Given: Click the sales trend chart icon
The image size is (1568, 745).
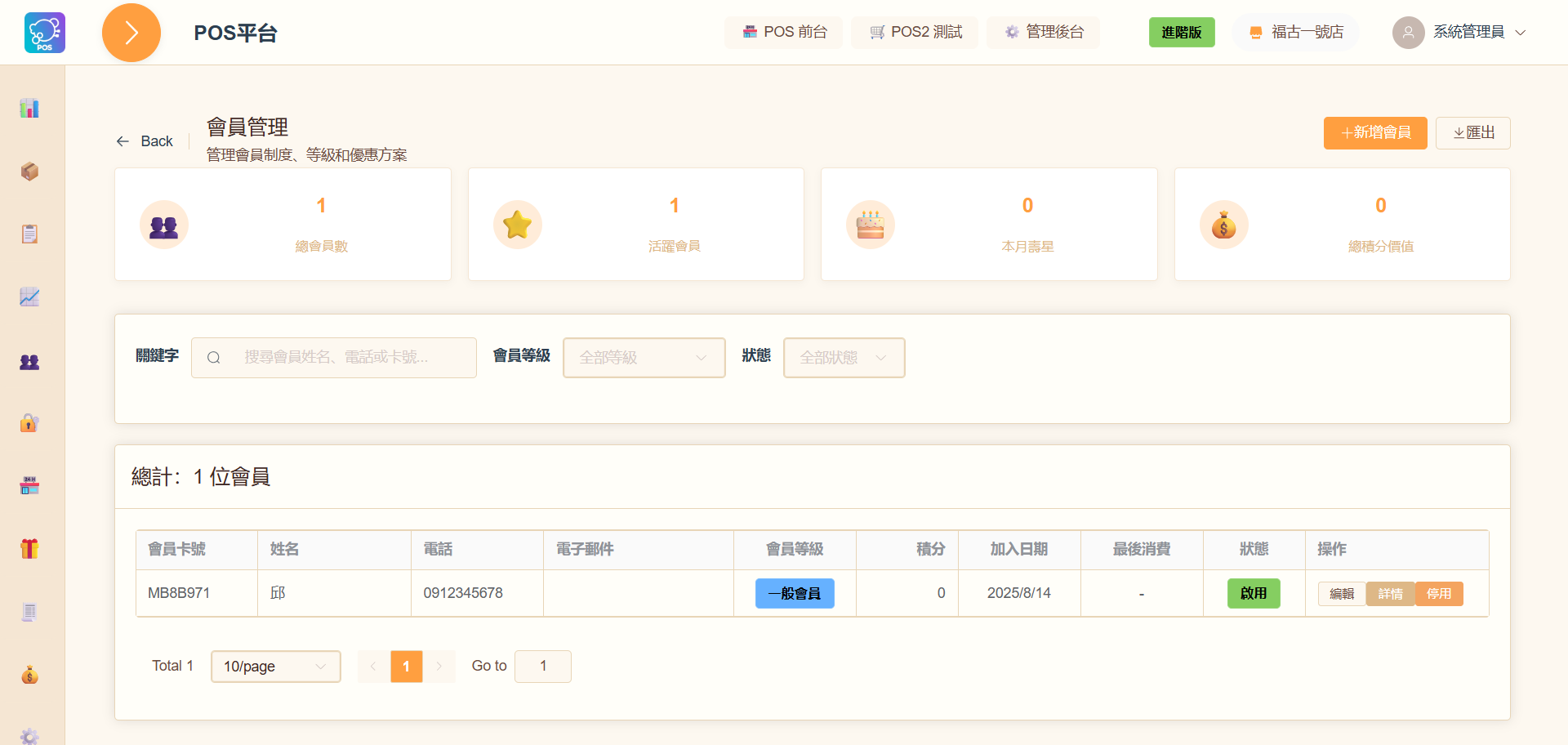Looking at the screenshot, I should 29,297.
